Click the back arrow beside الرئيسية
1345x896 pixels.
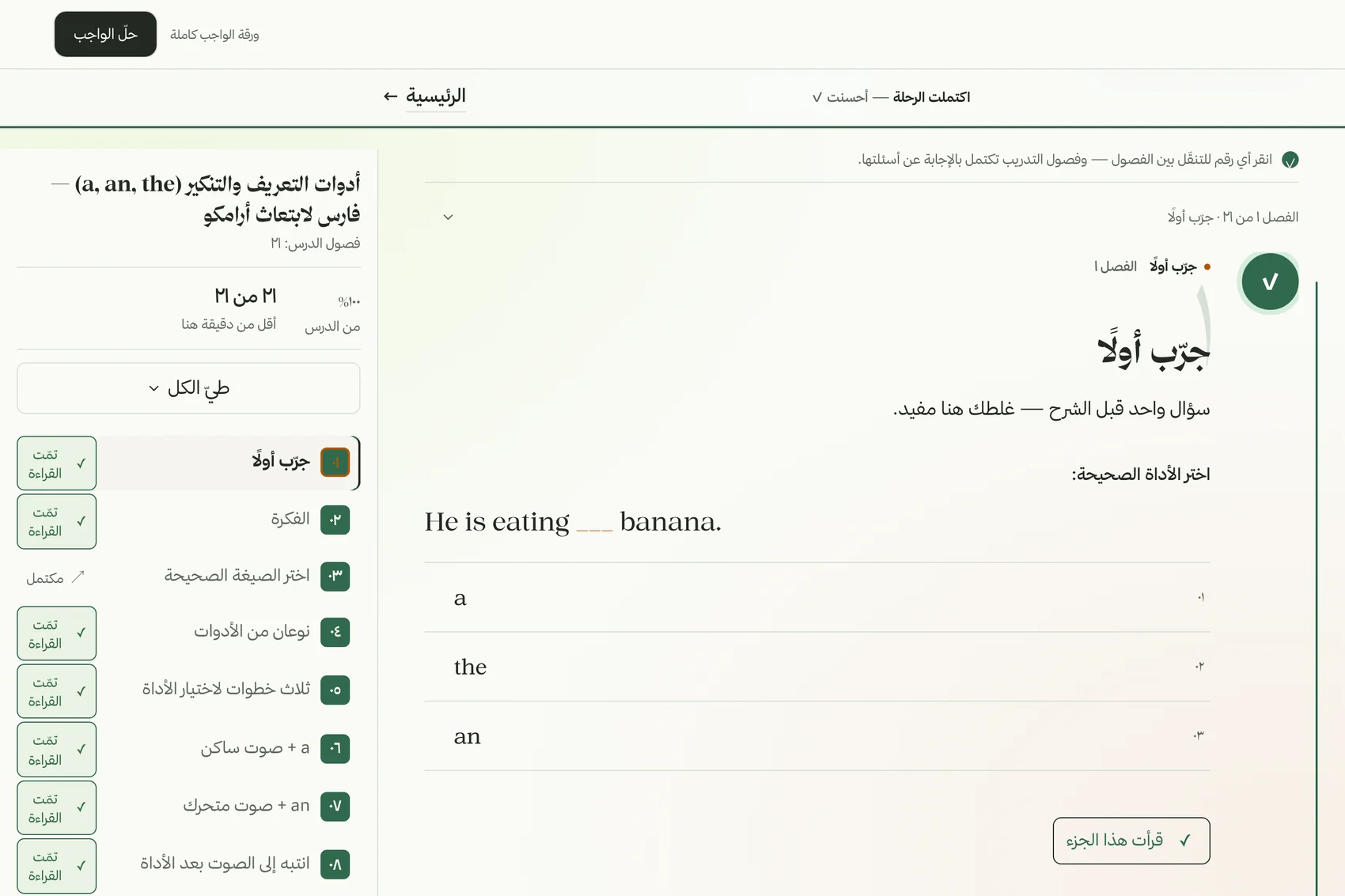click(x=390, y=96)
